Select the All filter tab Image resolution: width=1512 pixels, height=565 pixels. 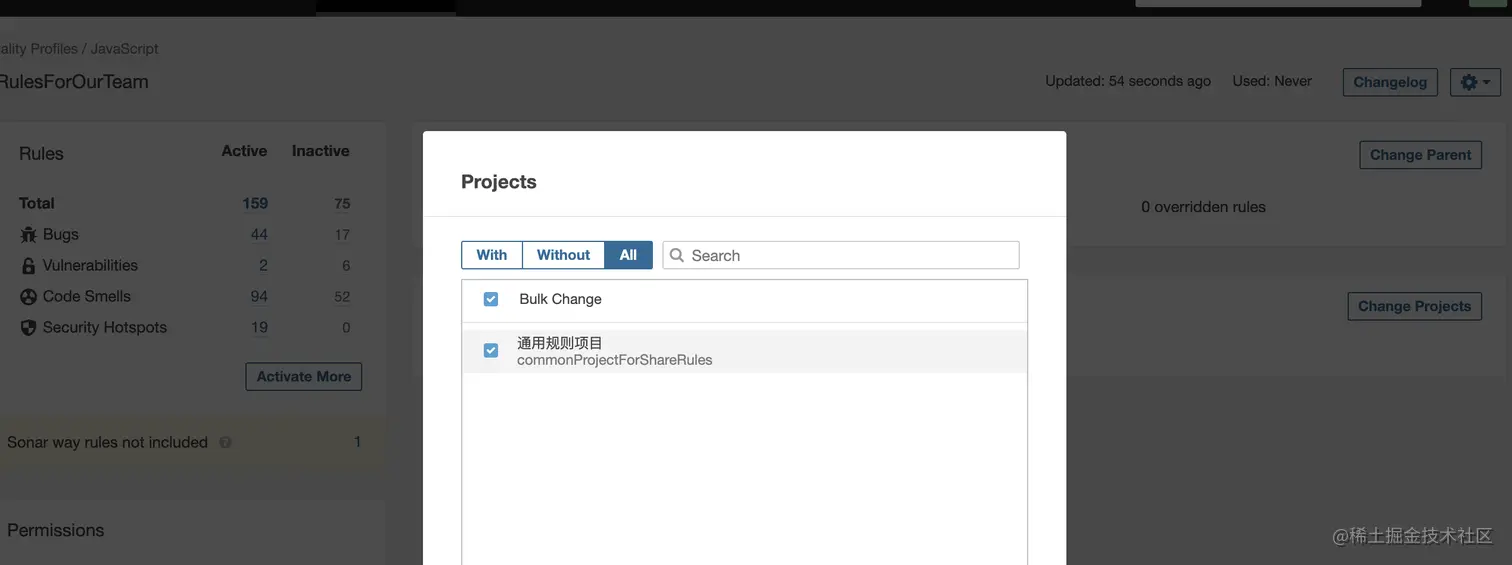tap(628, 255)
